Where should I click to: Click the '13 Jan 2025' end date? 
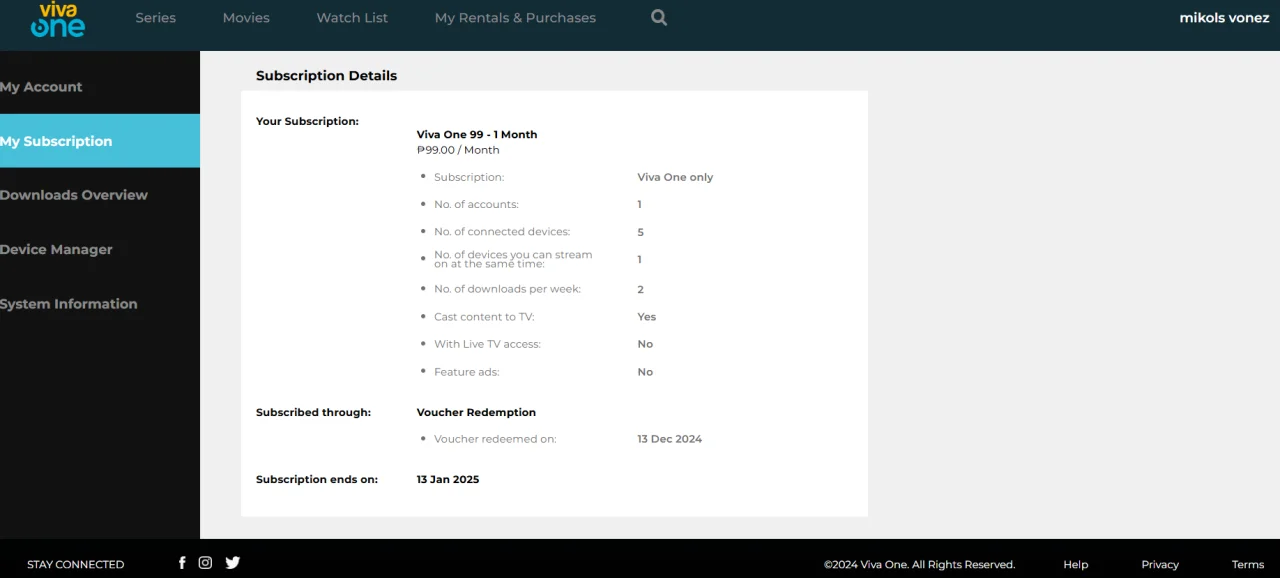click(x=448, y=480)
